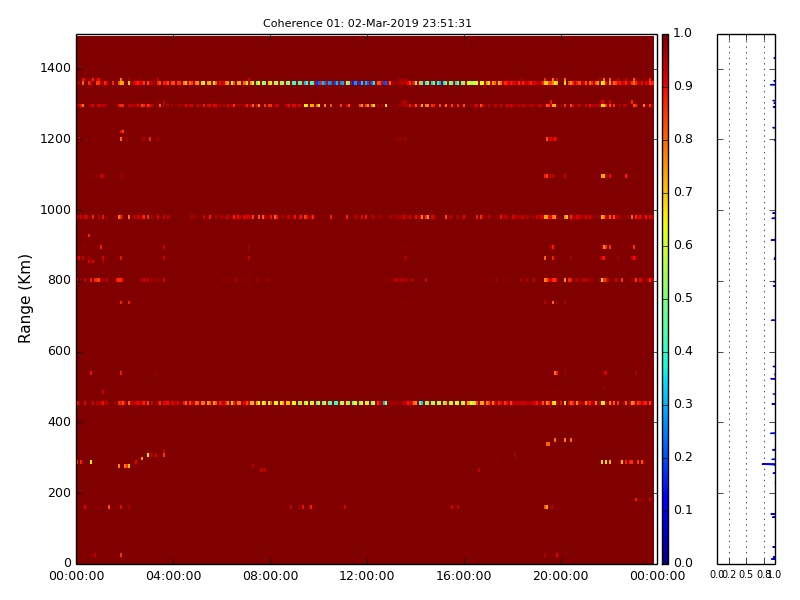Click the colorbar 0.9 label

(x=683, y=86)
